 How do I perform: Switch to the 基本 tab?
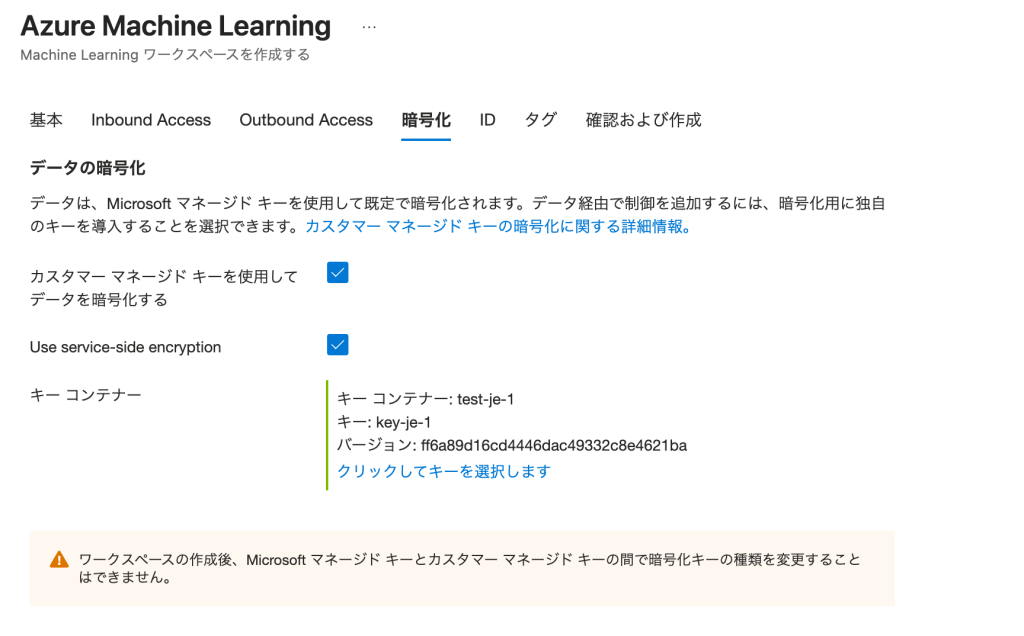(x=46, y=120)
